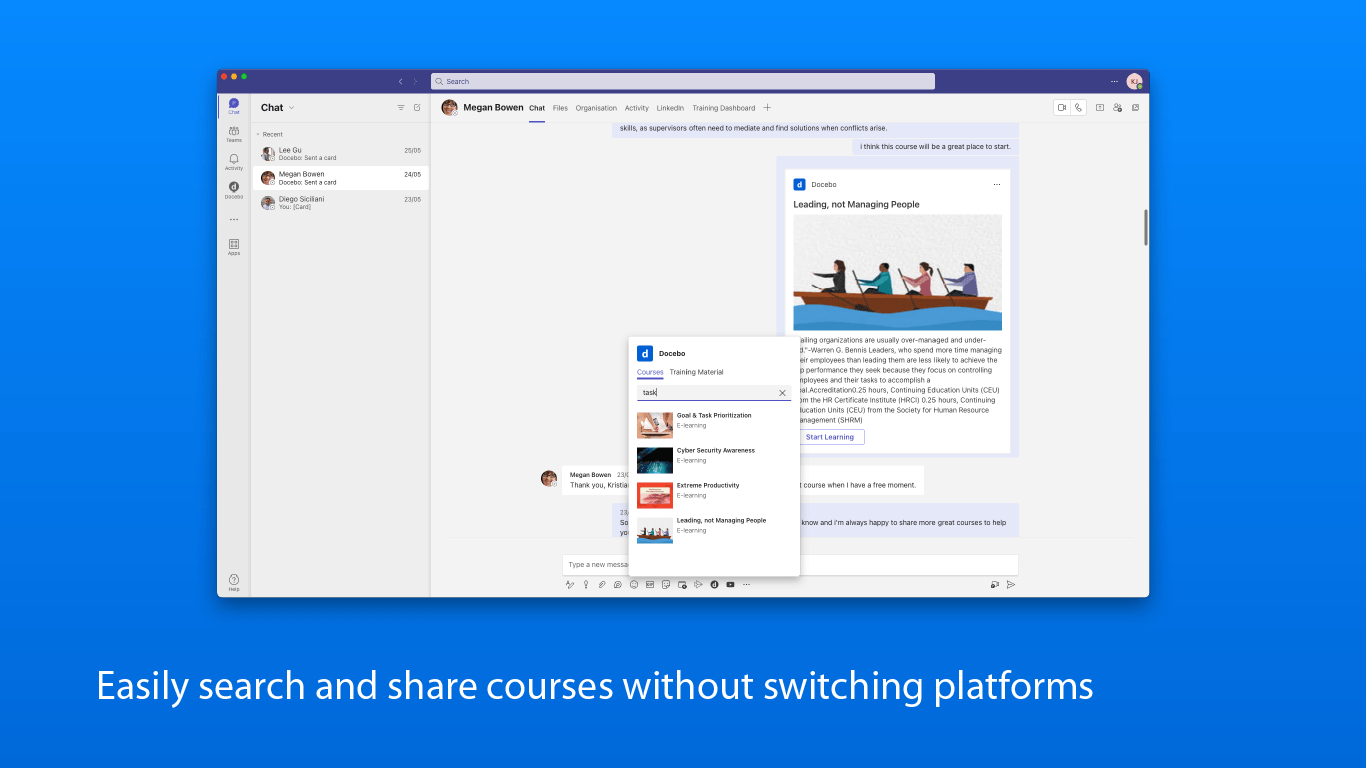The width and height of the screenshot is (1366, 768).
Task: Select Leading, not Managing People search result
Action: (x=714, y=530)
